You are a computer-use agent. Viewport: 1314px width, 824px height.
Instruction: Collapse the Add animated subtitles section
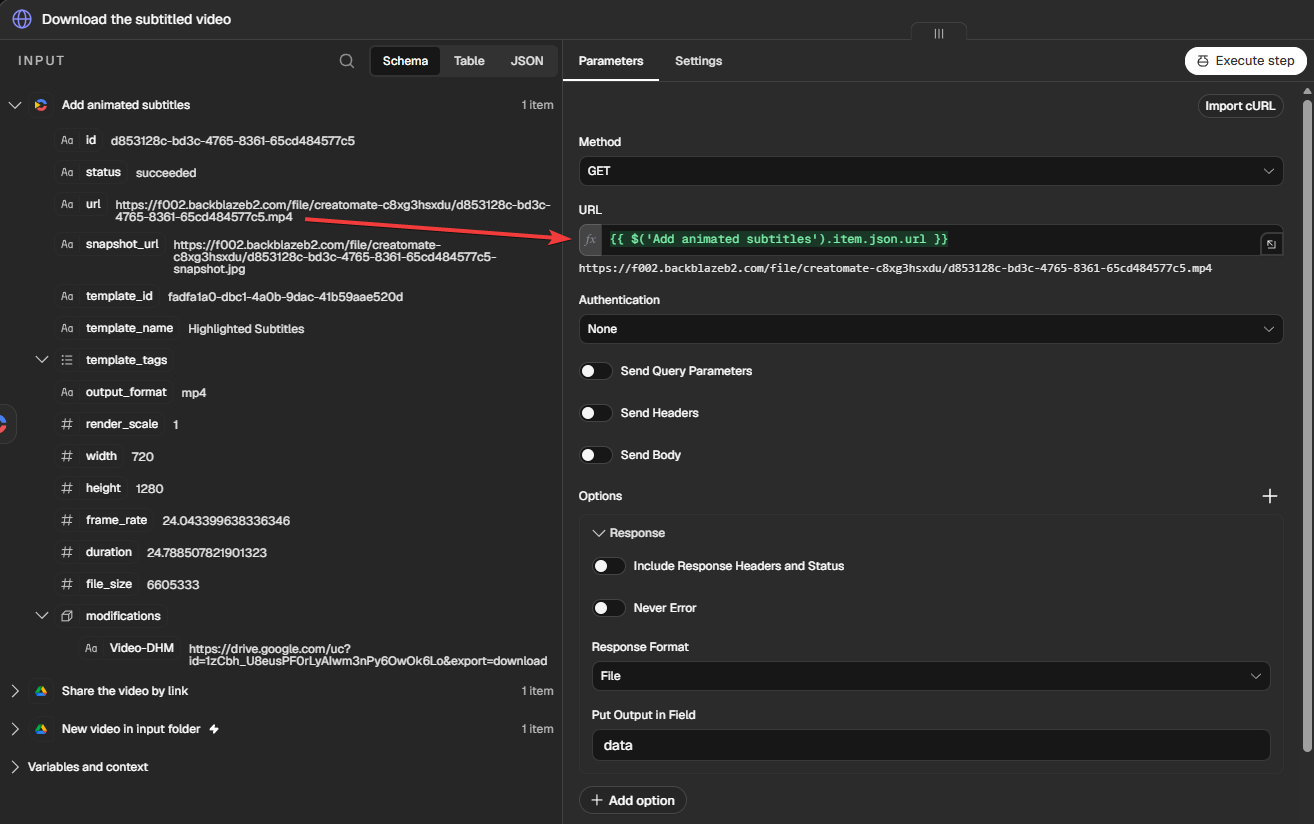click(15, 105)
